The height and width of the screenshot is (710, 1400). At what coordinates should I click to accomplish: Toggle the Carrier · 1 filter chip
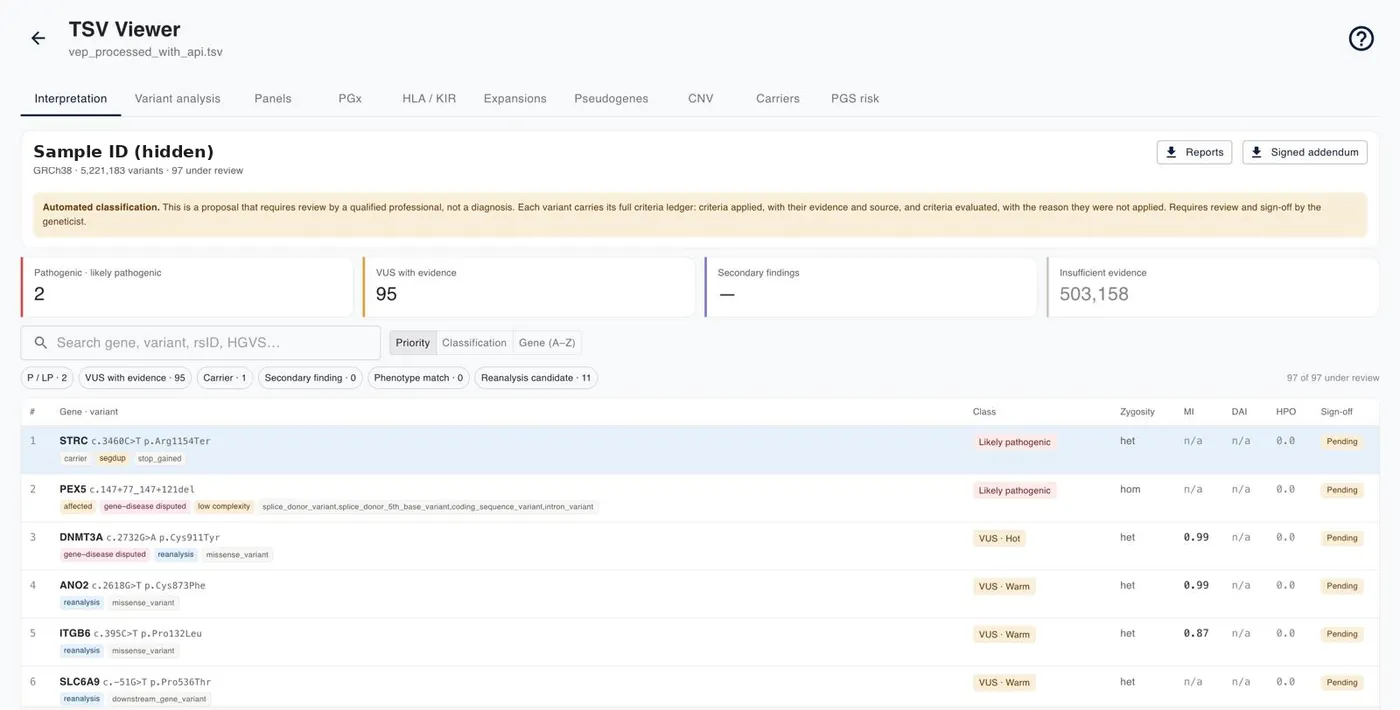[x=224, y=378]
